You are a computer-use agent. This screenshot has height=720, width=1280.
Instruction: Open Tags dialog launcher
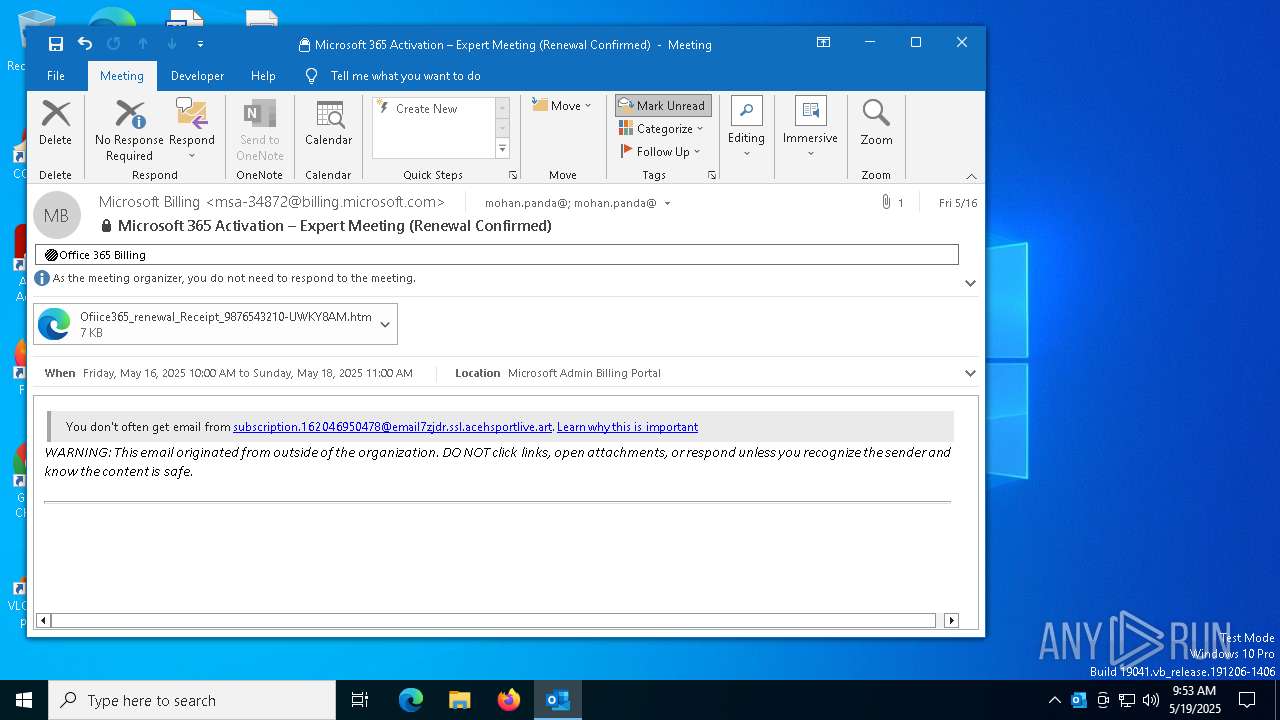[712, 175]
